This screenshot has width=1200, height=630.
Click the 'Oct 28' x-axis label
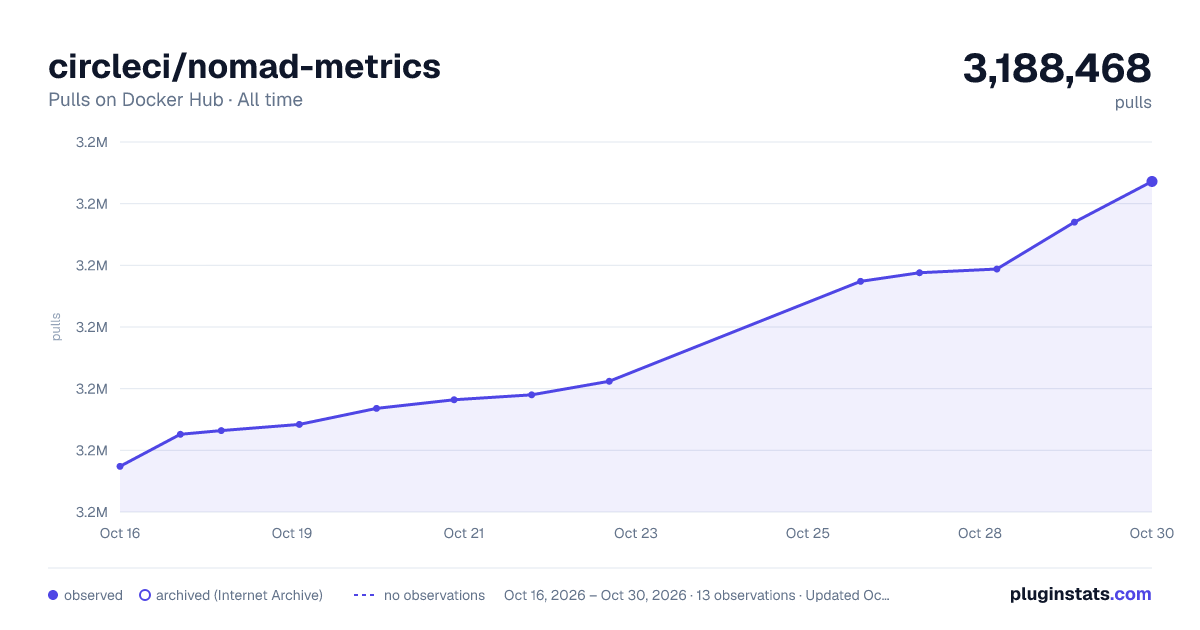(x=980, y=533)
